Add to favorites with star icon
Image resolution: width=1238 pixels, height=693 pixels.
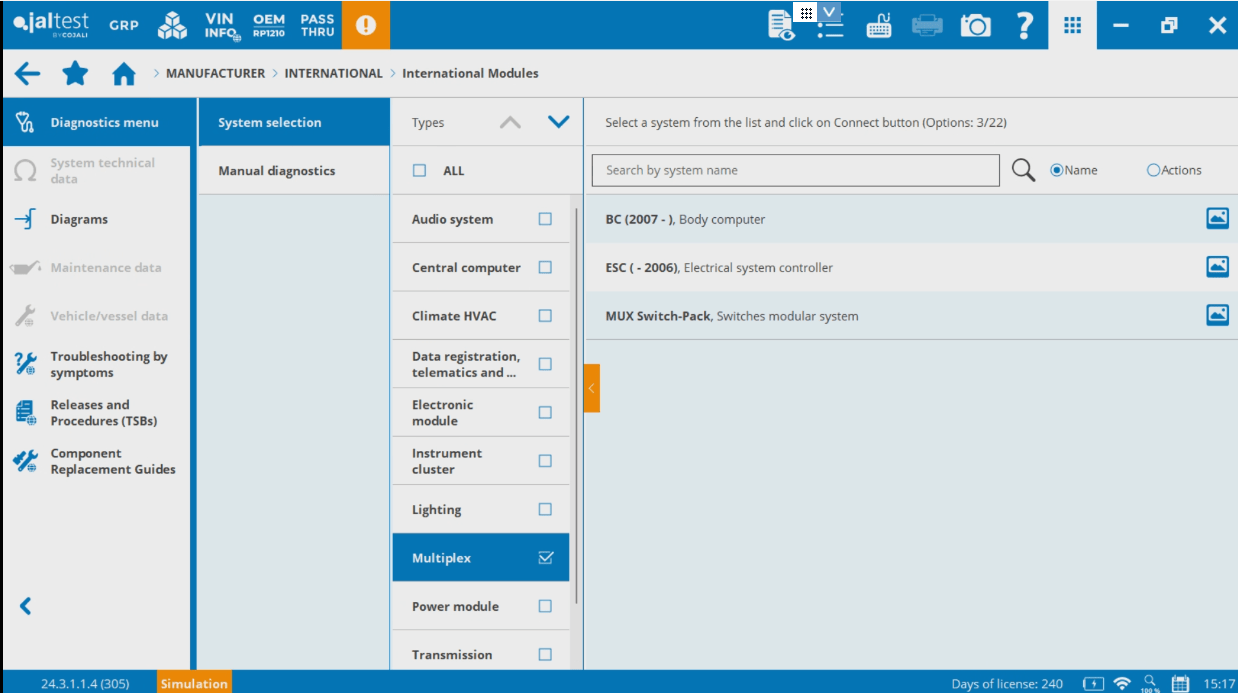pyautogui.click(x=75, y=74)
